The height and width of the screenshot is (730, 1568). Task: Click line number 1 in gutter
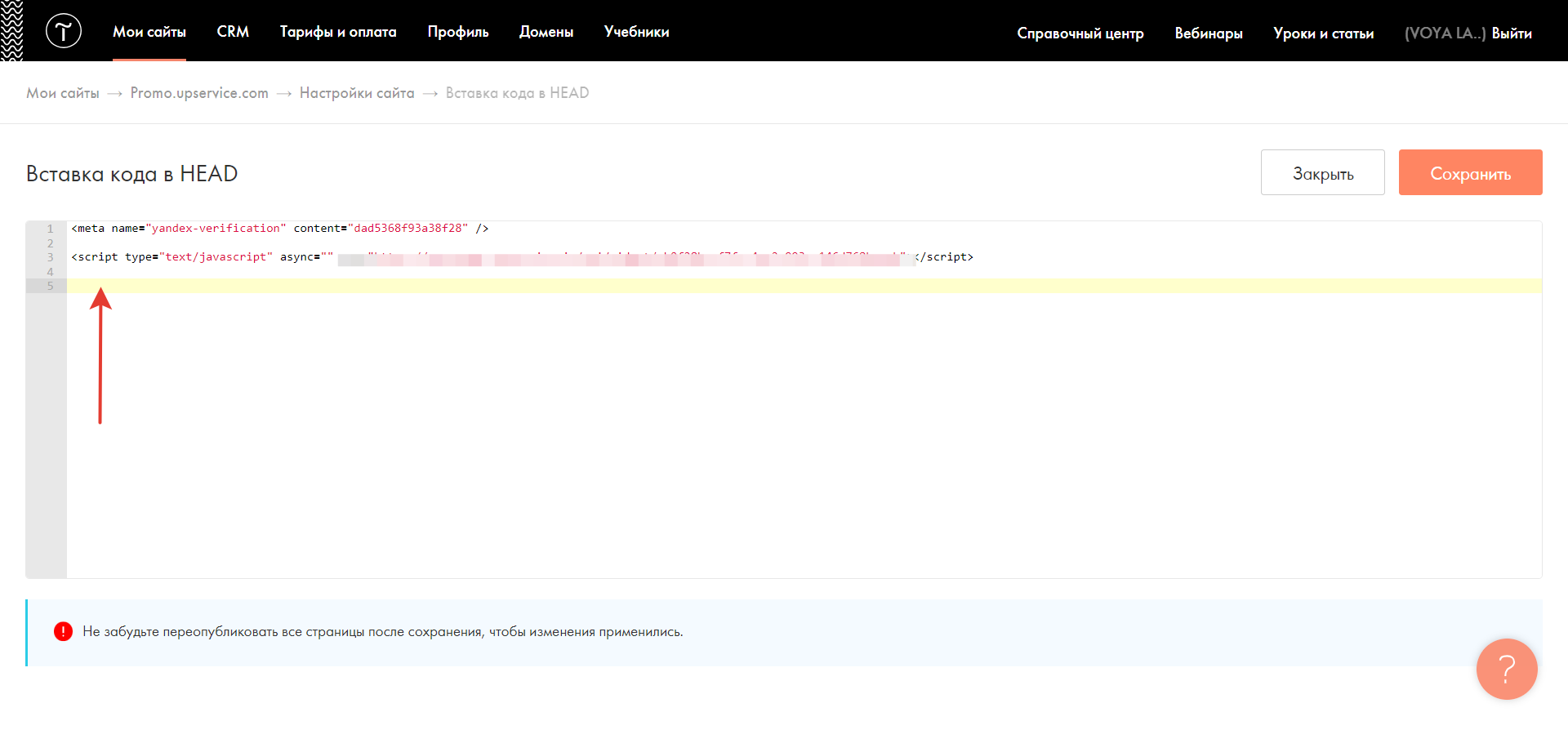[51, 229]
